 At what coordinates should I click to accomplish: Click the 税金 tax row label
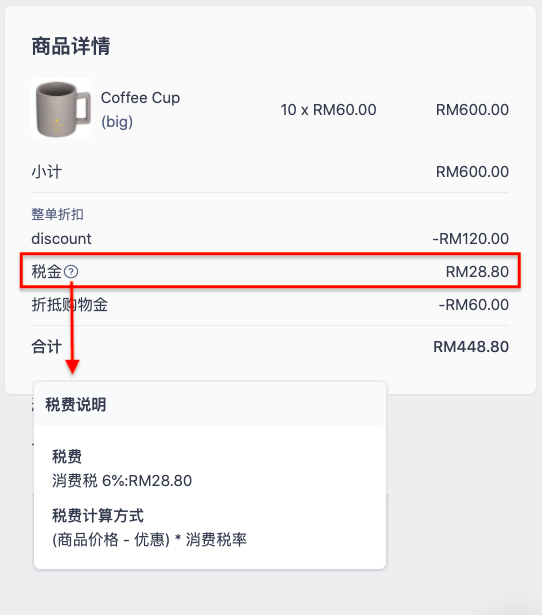coord(47,271)
